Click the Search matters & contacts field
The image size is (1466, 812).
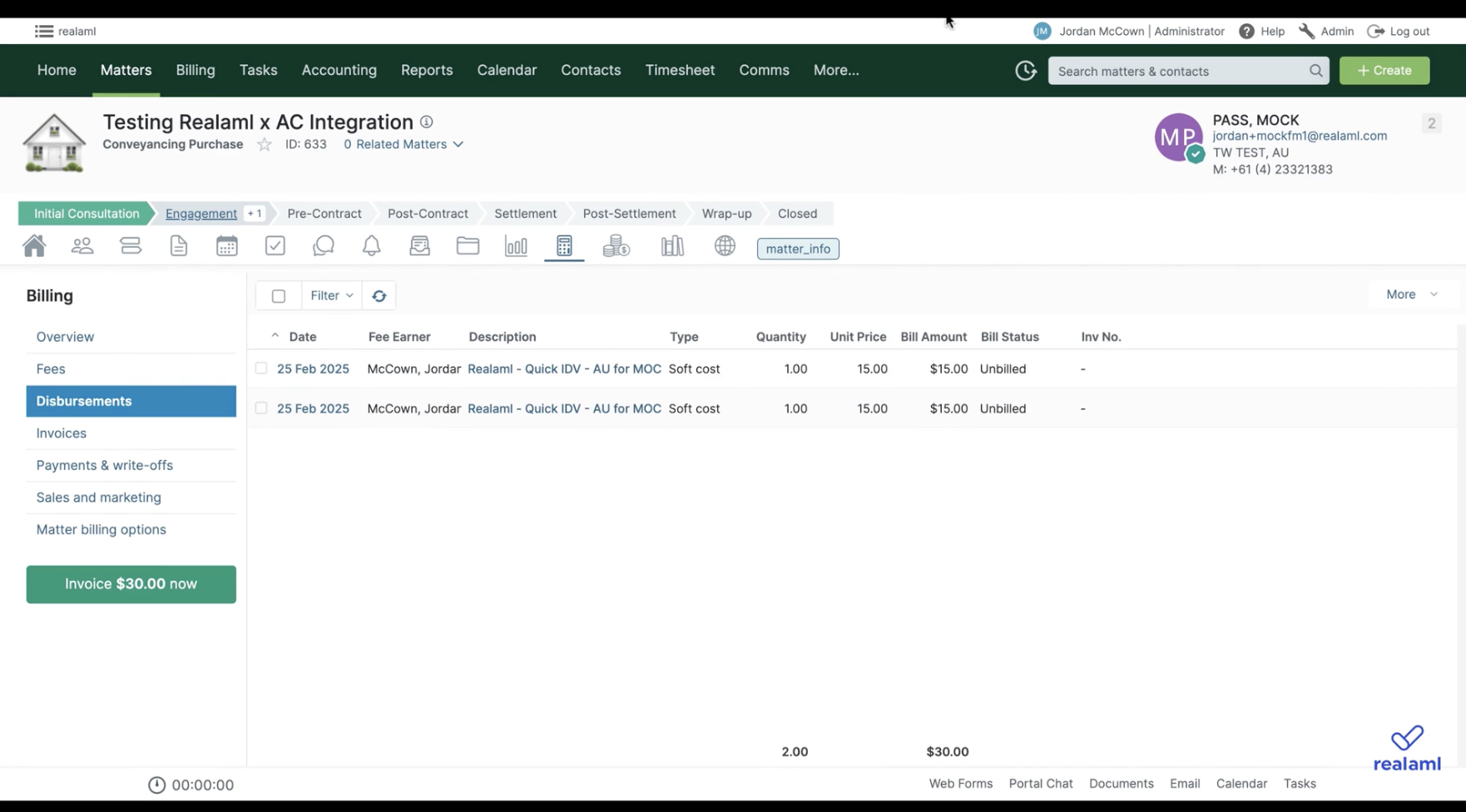1177,72
